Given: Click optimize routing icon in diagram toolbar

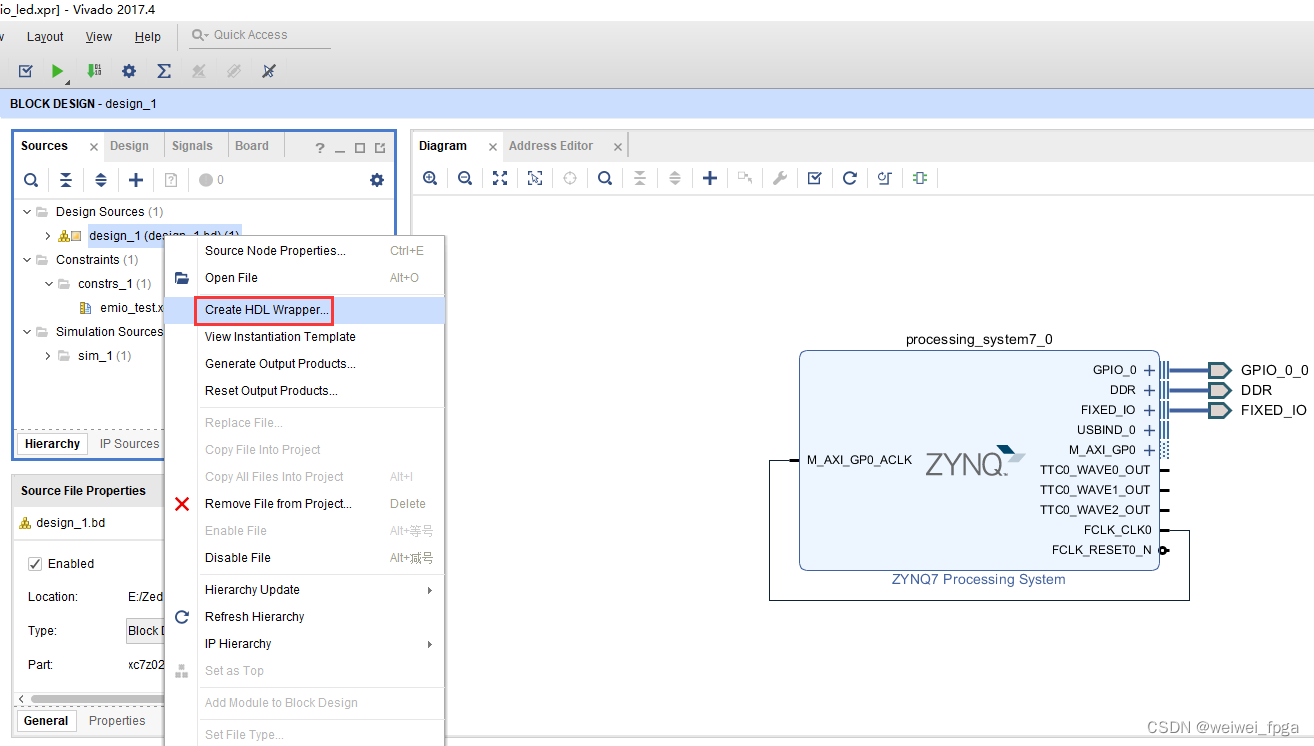Looking at the screenshot, I should [885, 178].
